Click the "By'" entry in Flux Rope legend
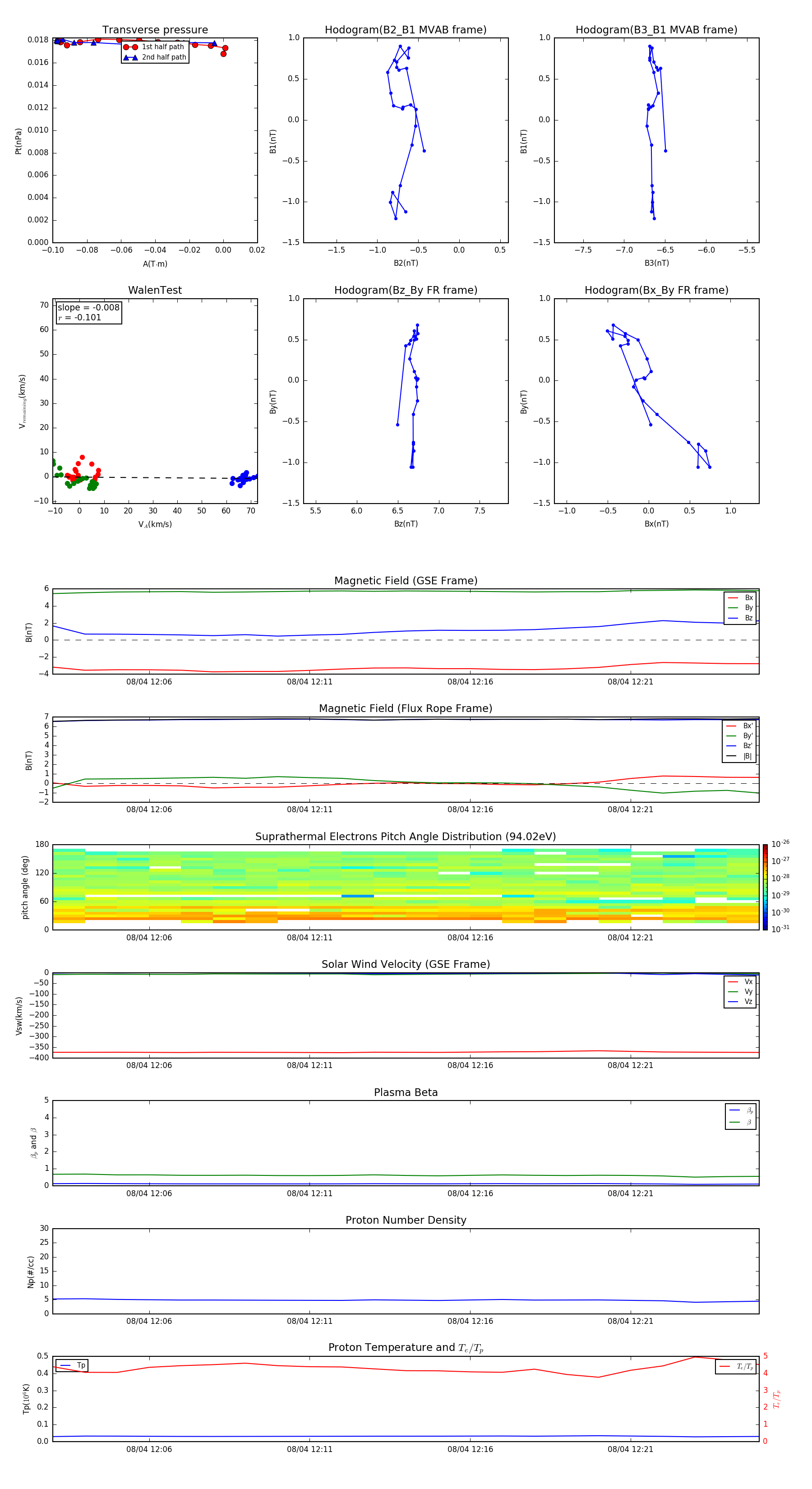Viewport: 812px width, 1489px height. [740, 736]
